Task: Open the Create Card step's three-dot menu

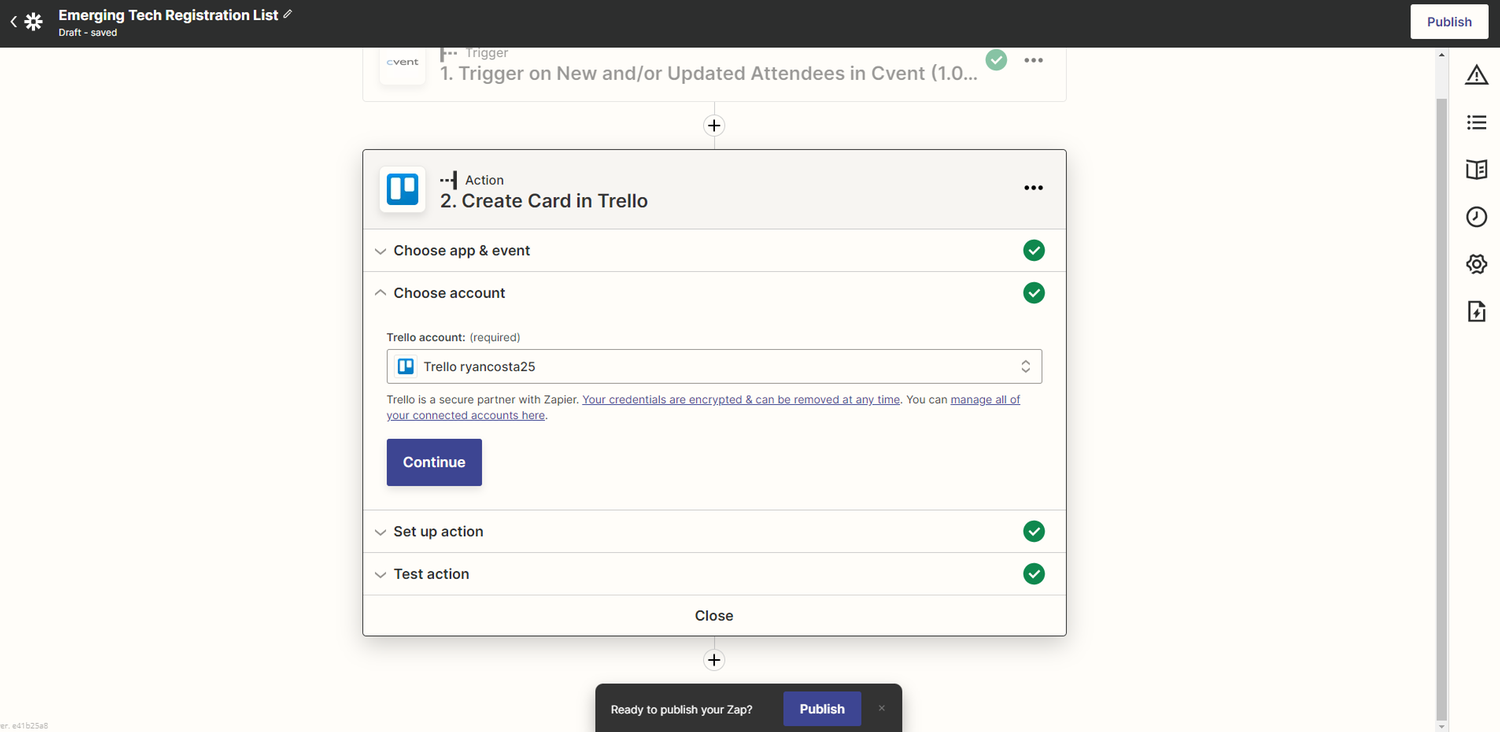Action: (x=1033, y=188)
